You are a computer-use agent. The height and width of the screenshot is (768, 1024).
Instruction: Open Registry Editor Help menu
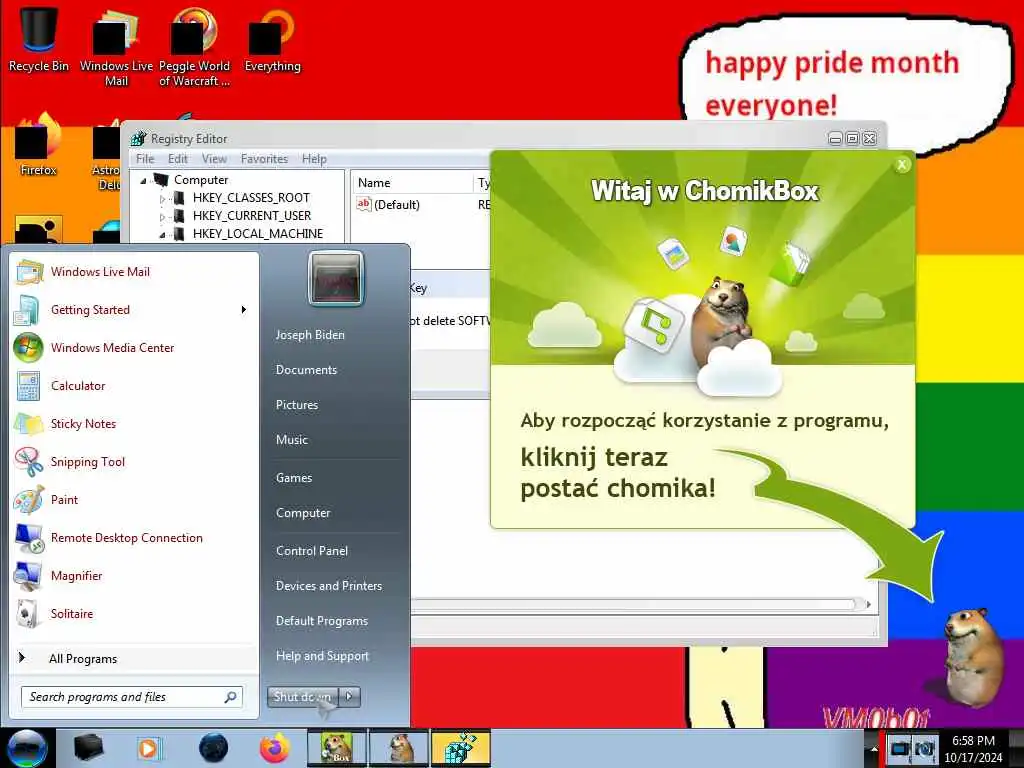[314, 159]
